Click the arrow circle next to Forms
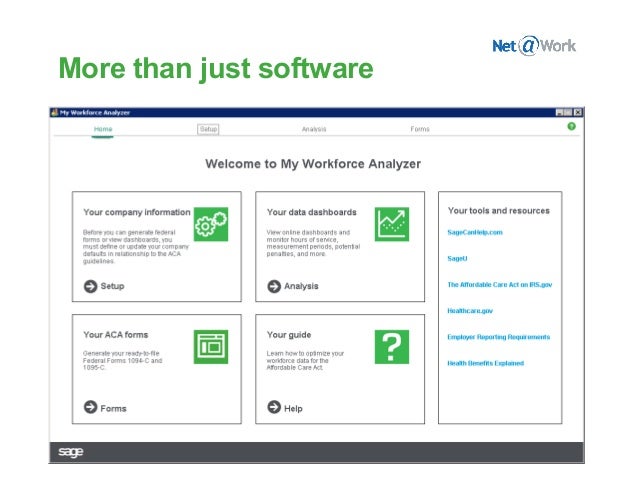The height and width of the screenshot is (493, 638). [90, 407]
